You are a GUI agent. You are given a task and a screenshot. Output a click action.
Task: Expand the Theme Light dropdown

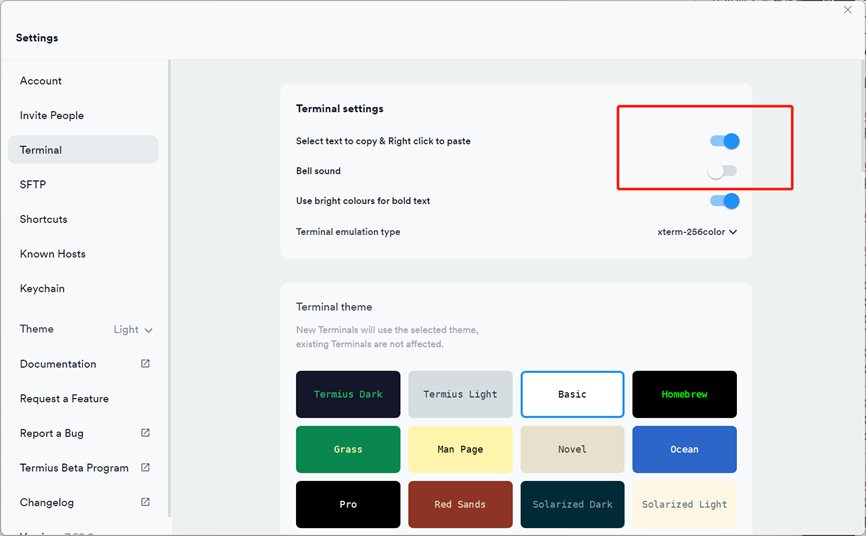point(133,330)
